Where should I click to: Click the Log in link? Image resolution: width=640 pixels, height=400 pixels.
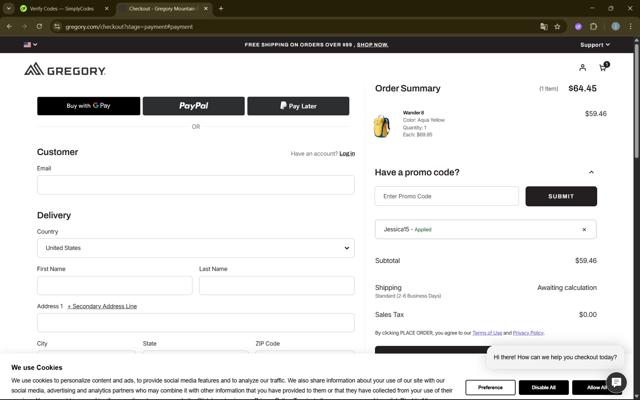(347, 153)
